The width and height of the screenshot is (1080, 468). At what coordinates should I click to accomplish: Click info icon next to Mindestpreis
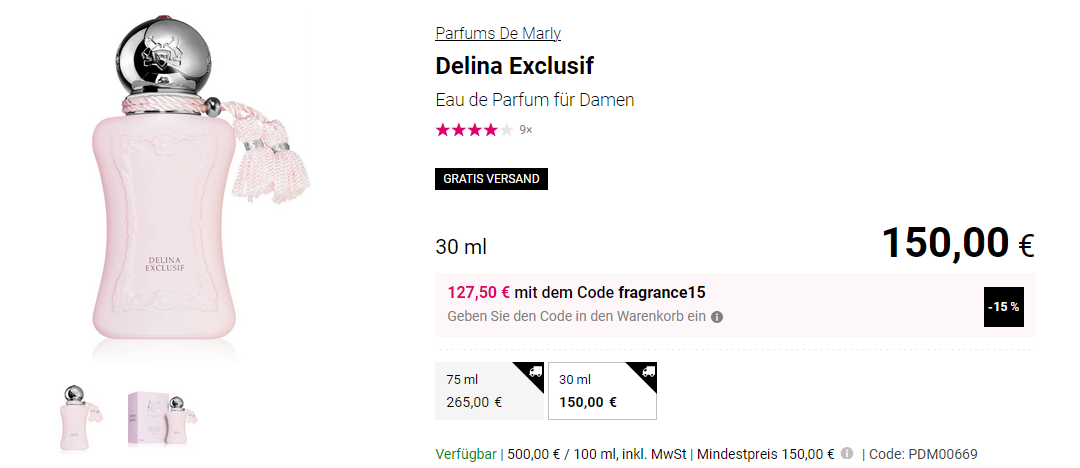[847, 453]
